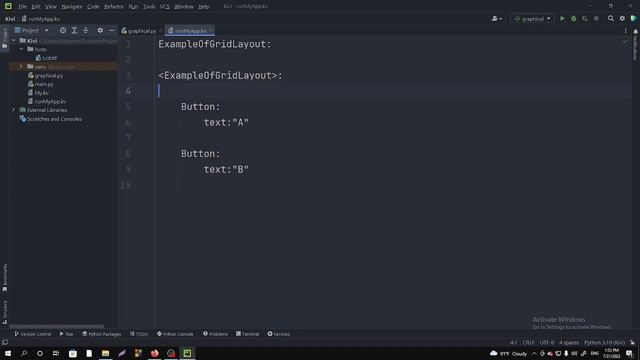Open the TODO tool window

[139, 334]
